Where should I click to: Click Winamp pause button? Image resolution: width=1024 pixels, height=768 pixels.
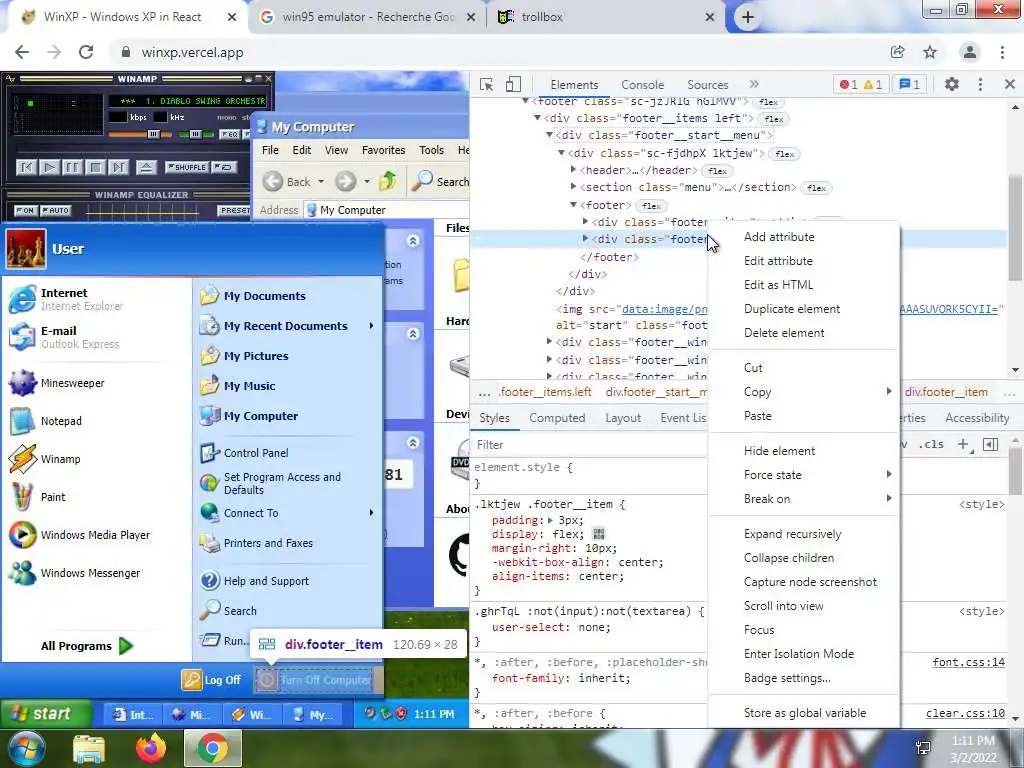pyautogui.click(x=72, y=167)
